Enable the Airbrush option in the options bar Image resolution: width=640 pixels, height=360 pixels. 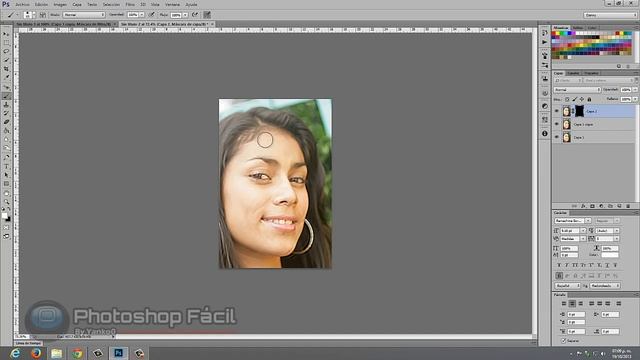pyautogui.click(x=195, y=15)
